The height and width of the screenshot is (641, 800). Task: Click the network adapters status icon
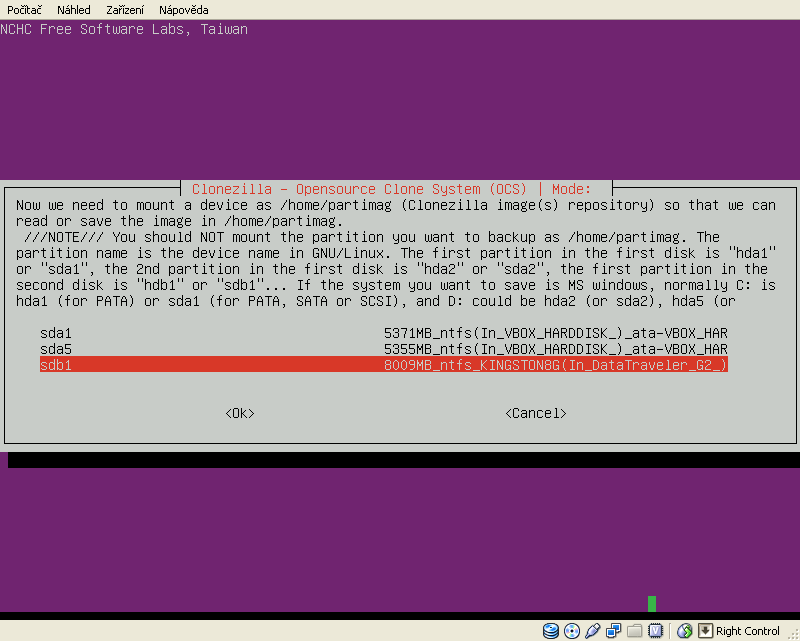pyautogui.click(x=614, y=631)
